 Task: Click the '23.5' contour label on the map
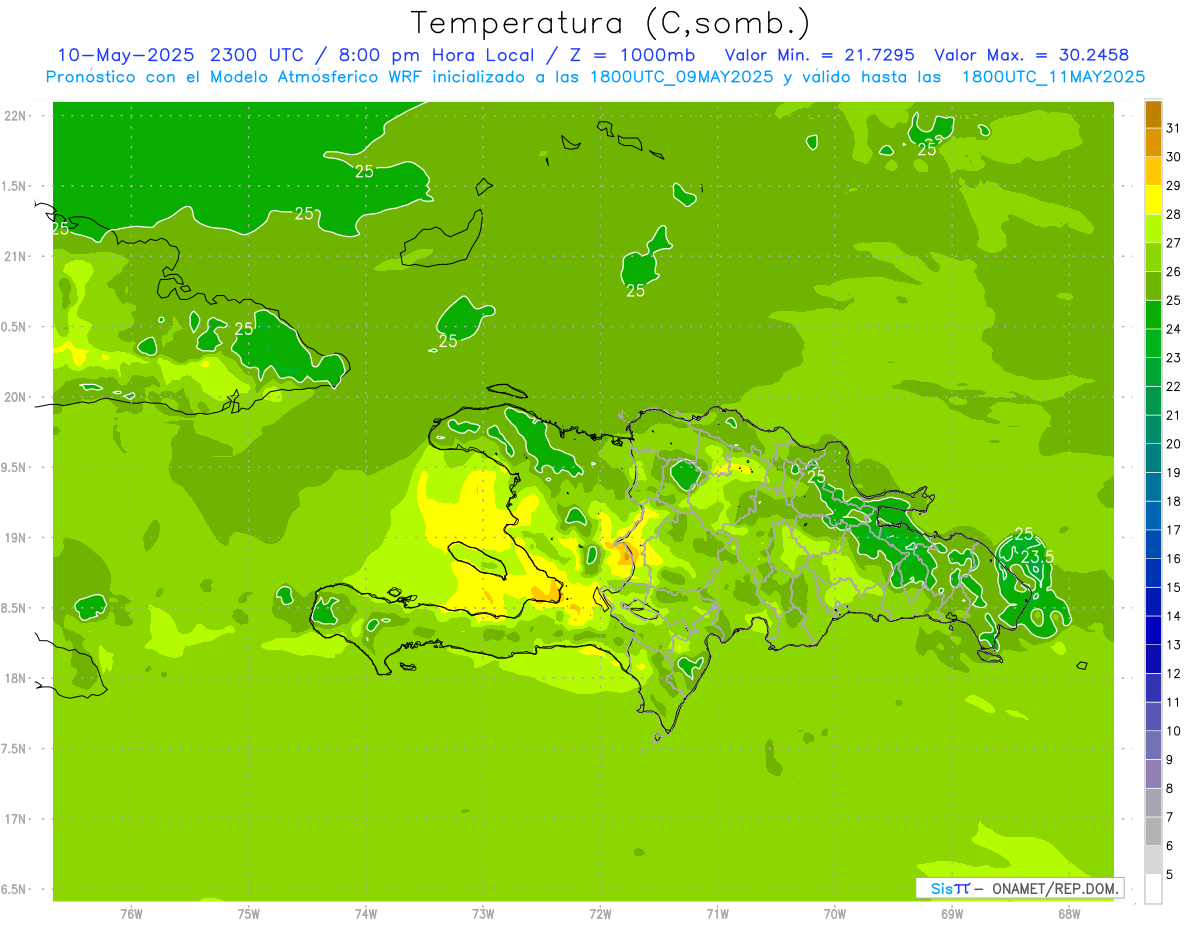(x=1037, y=556)
